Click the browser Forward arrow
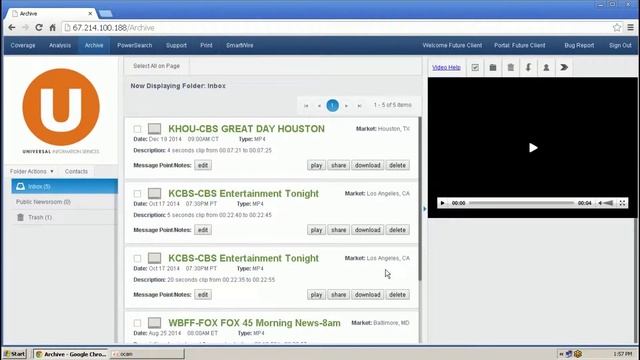640x360 pixels. point(25,28)
